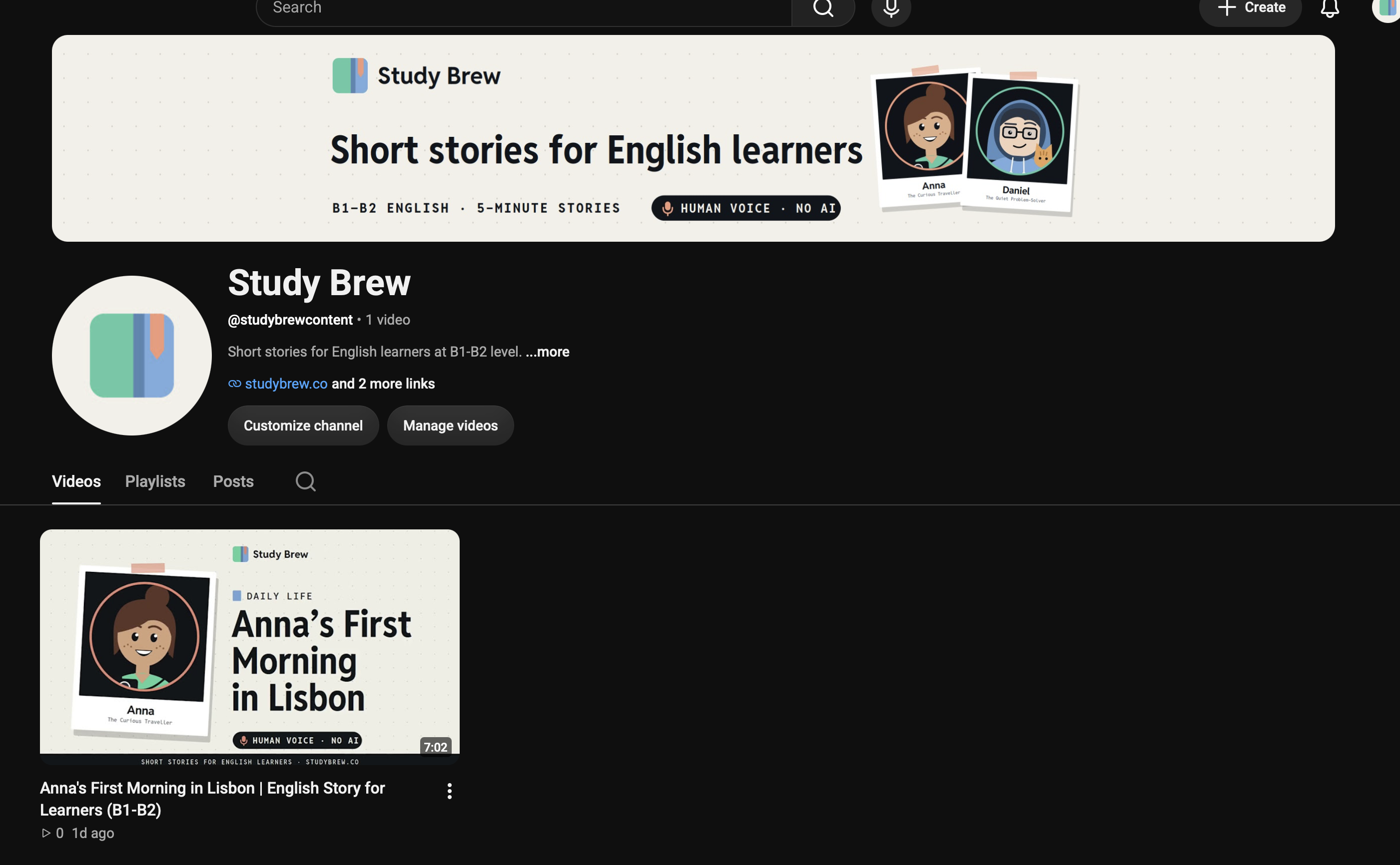Switch to the Posts tab
The height and width of the screenshot is (865, 1400).
click(233, 482)
